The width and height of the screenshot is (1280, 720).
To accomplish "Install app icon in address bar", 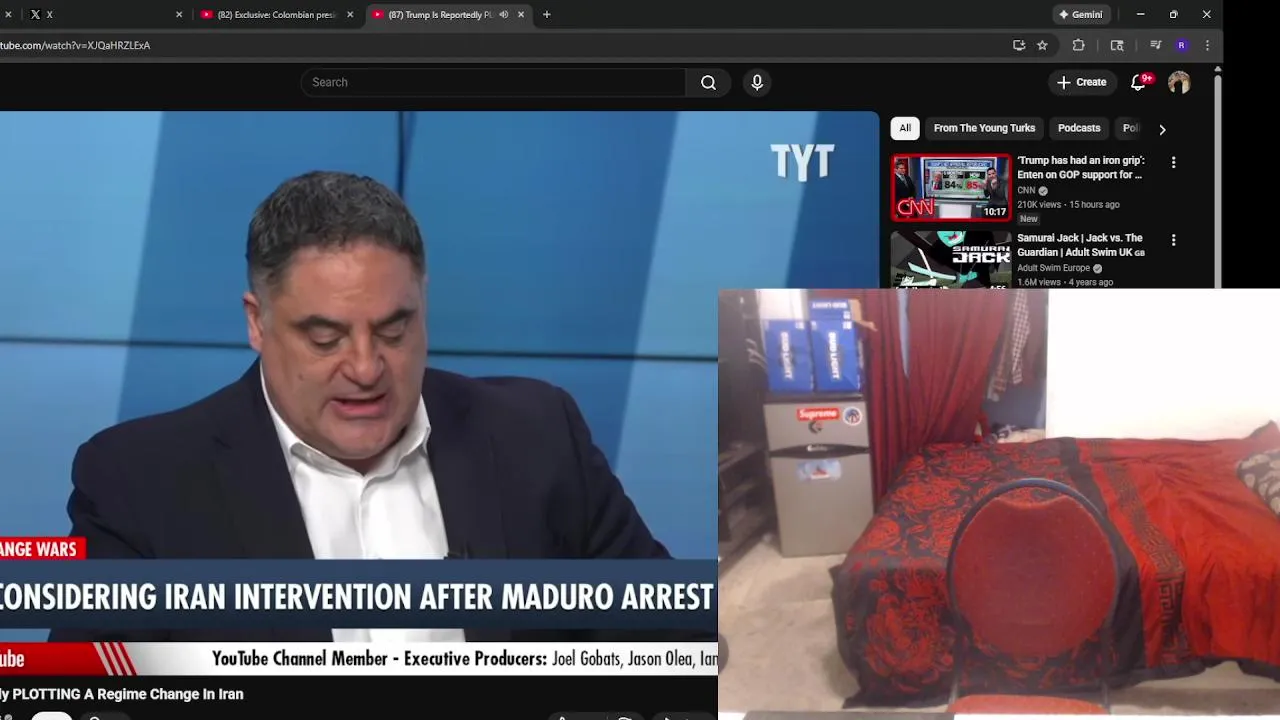I will click(x=1019, y=45).
